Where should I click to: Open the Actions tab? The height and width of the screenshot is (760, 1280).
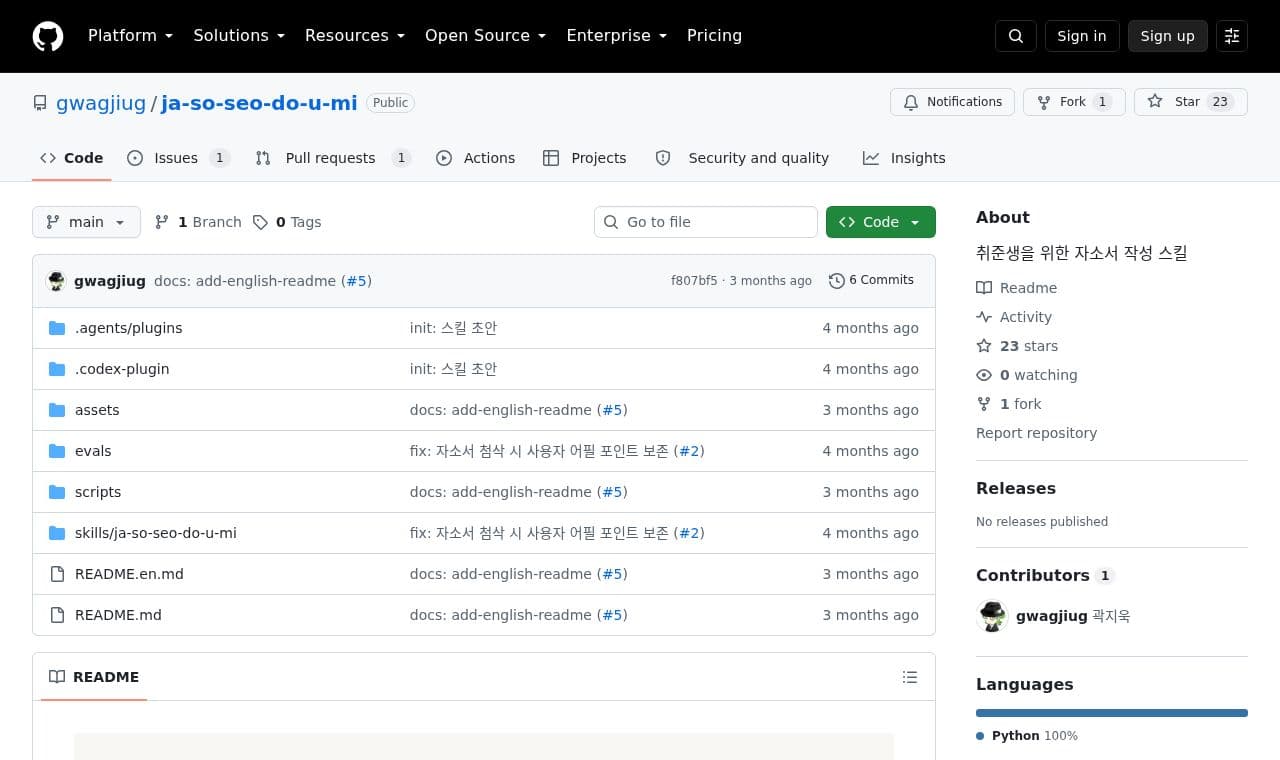[x=476, y=158]
